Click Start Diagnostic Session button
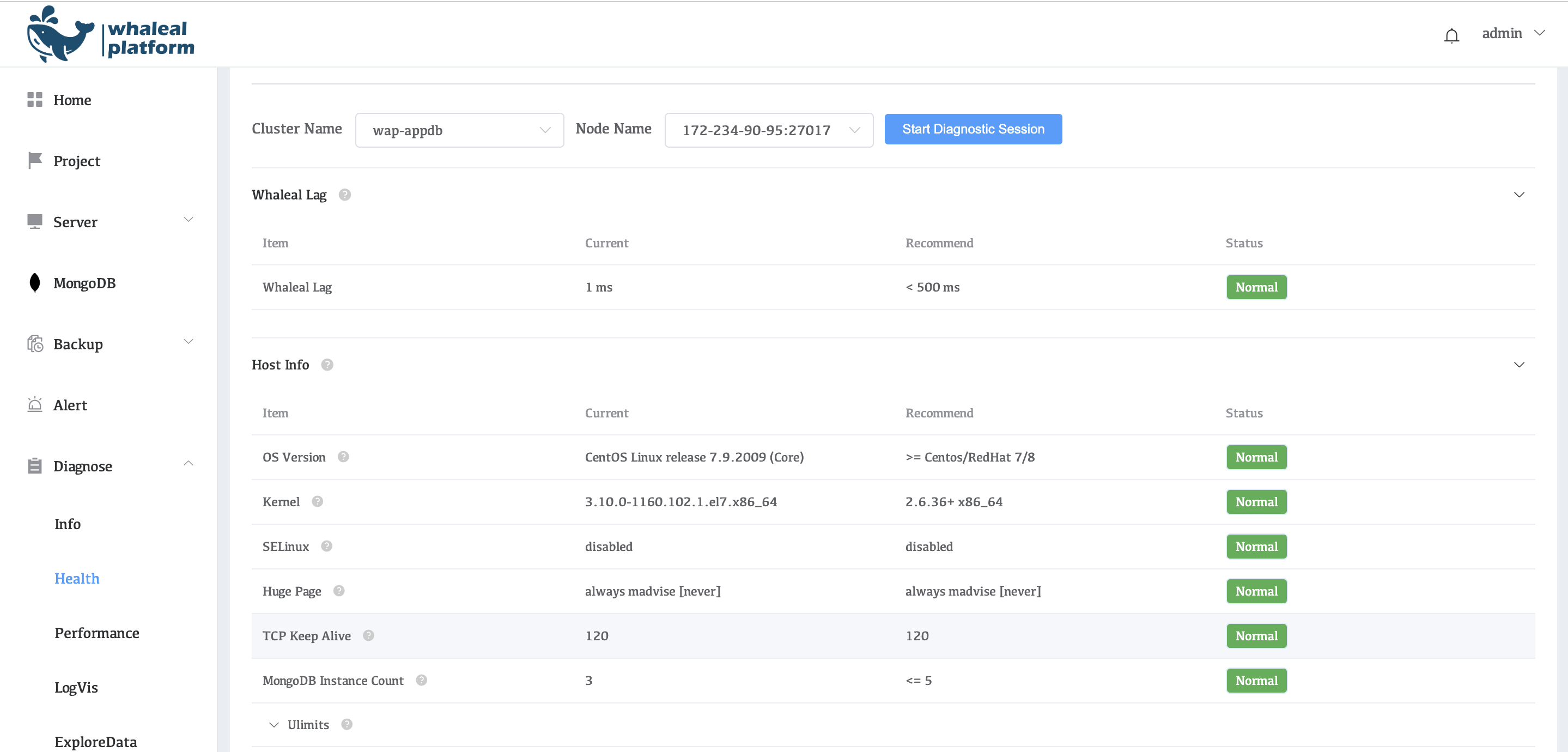The width and height of the screenshot is (1568, 752). pyautogui.click(x=973, y=129)
